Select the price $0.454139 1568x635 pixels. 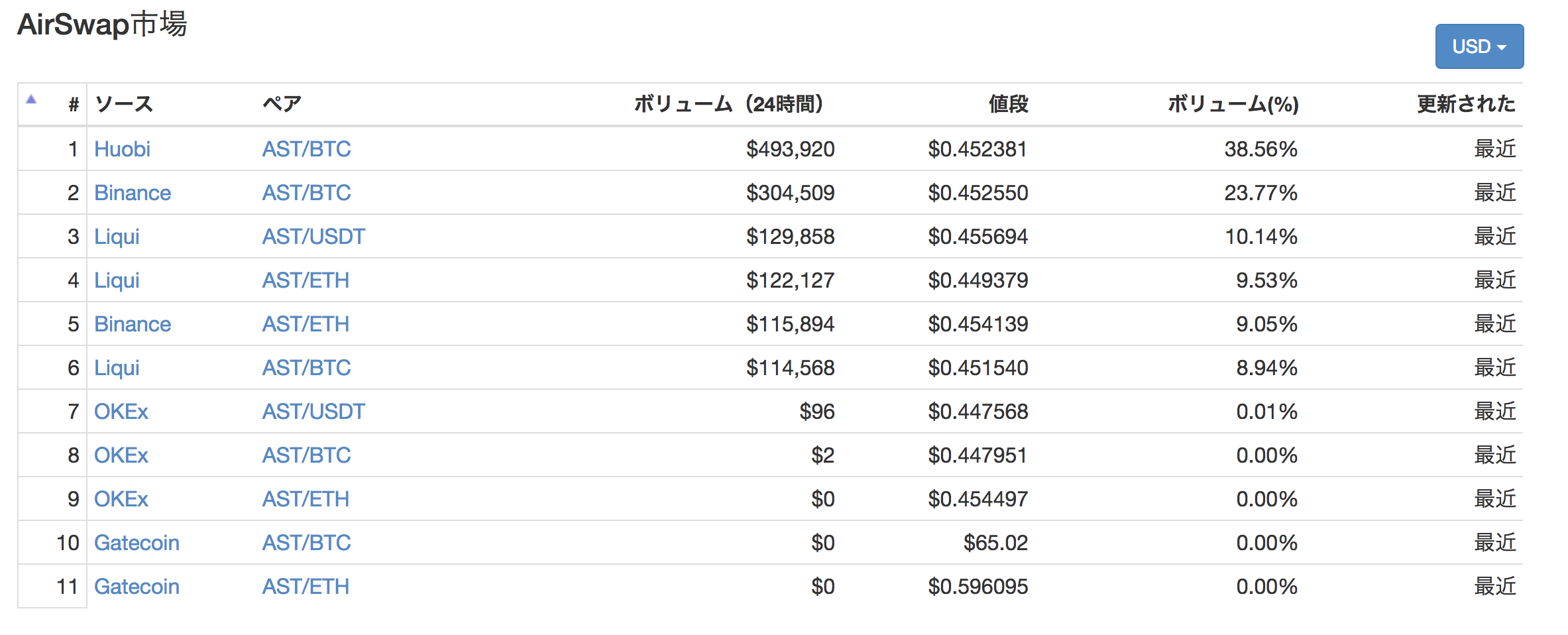[x=978, y=324]
